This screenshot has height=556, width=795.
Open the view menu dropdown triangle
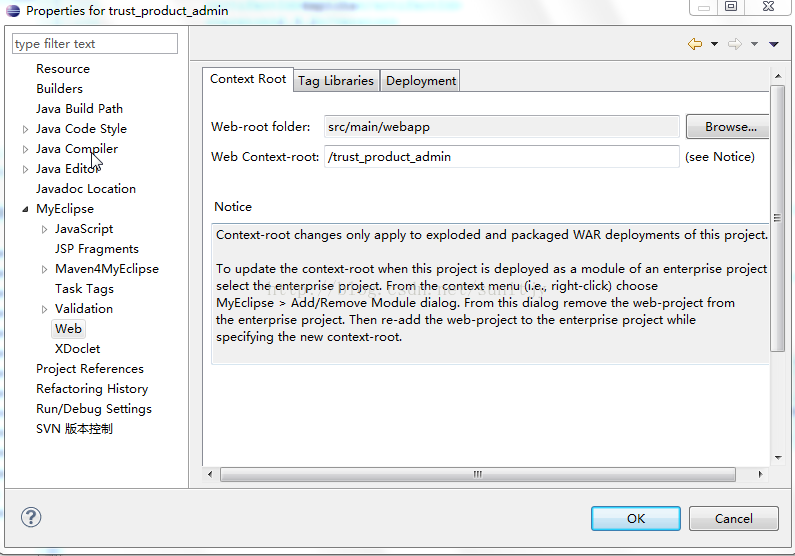(x=774, y=44)
